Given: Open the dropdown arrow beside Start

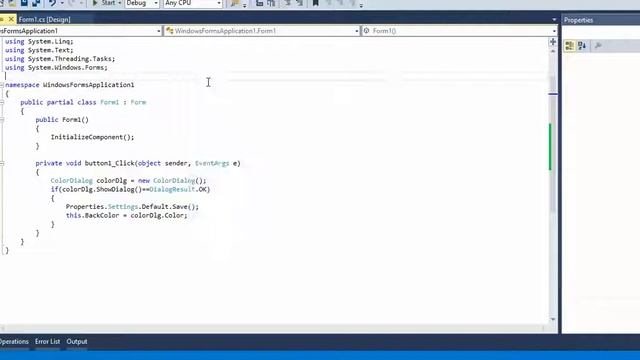Looking at the screenshot, I should (x=120, y=3).
